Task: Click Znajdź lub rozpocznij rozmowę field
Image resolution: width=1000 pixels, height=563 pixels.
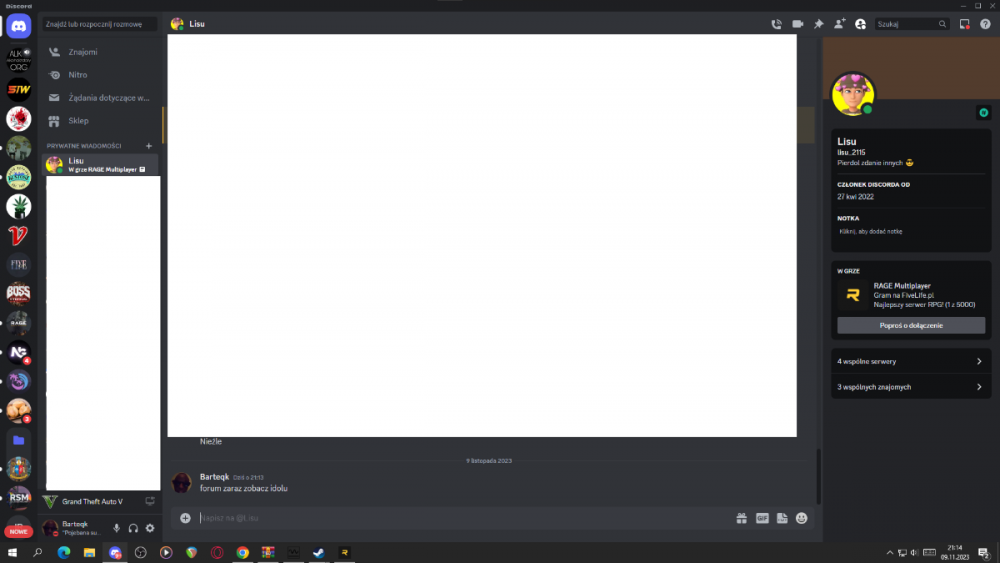Action: (99, 24)
